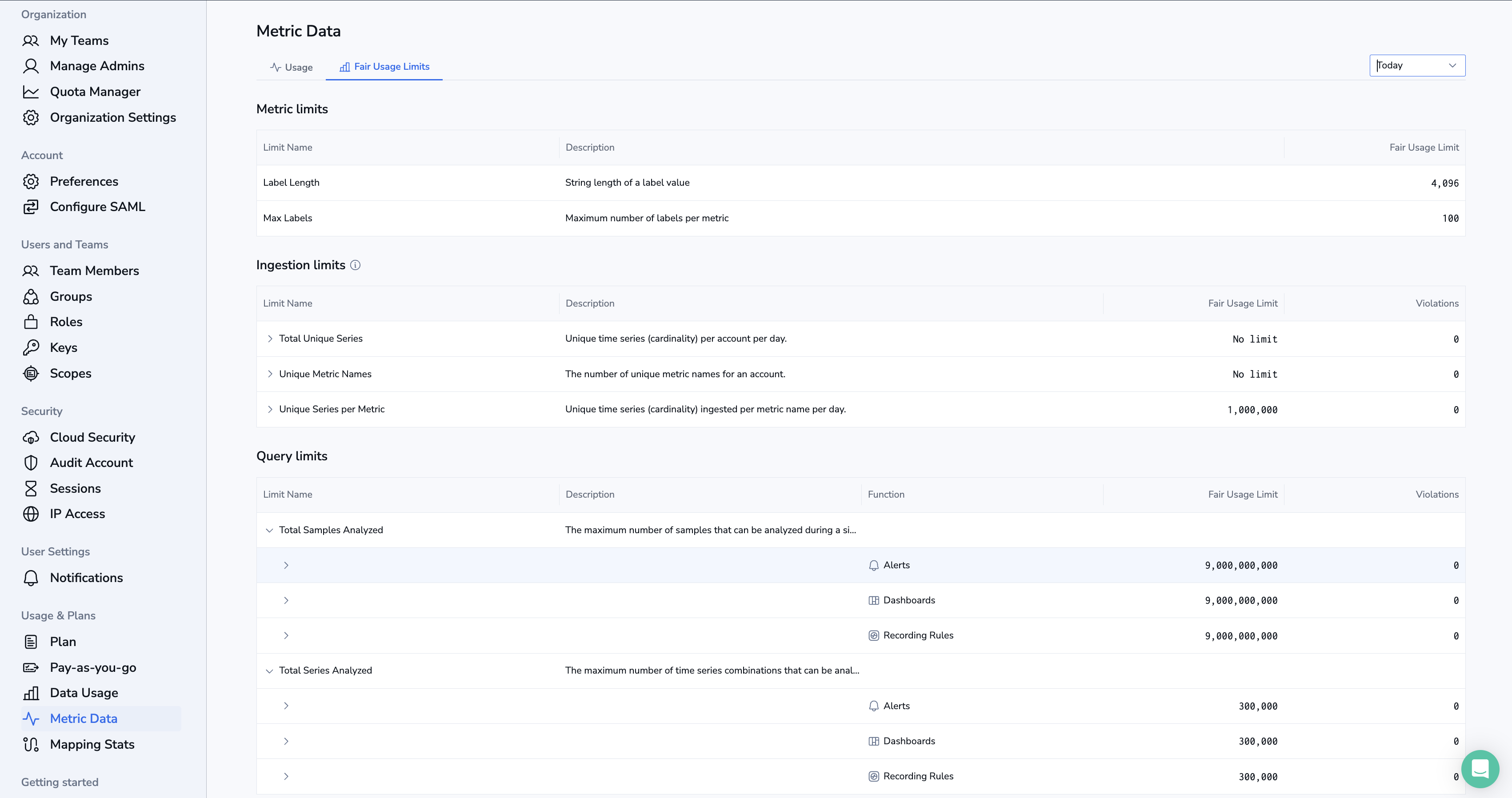Click 'String length of a label value' description
1512x798 pixels.
click(x=627, y=183)
